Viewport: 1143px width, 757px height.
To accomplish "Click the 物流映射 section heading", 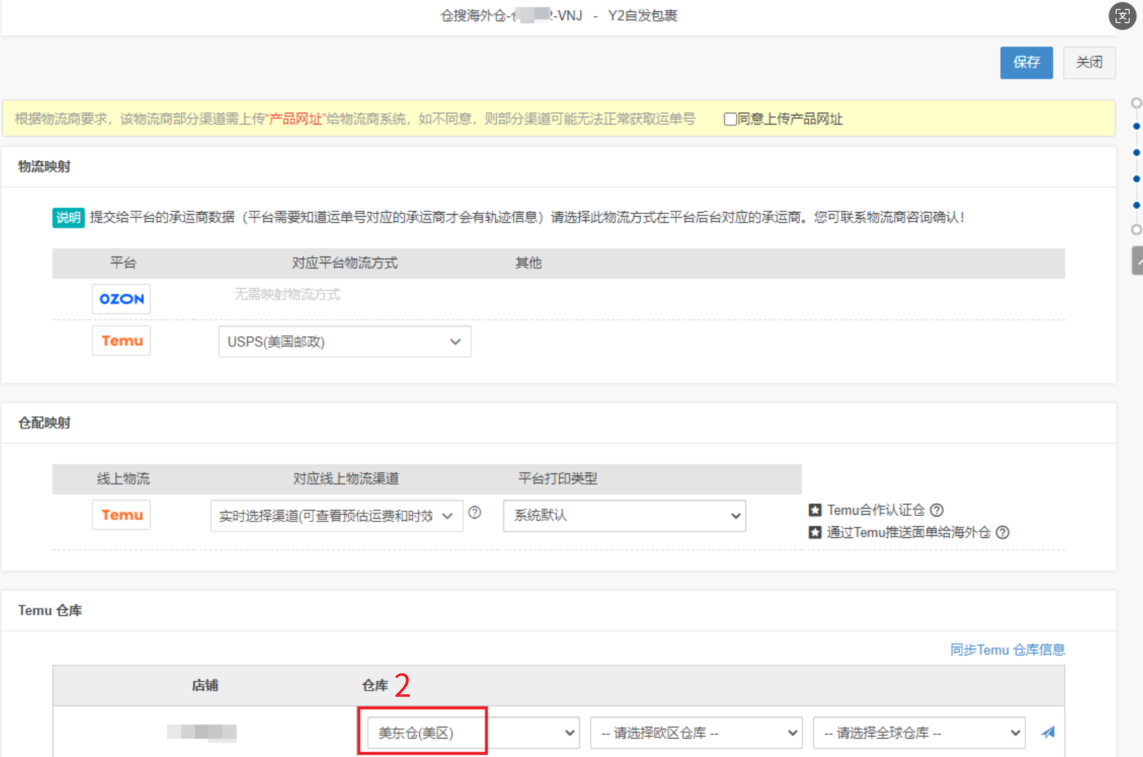I will [x=44, y=166].
